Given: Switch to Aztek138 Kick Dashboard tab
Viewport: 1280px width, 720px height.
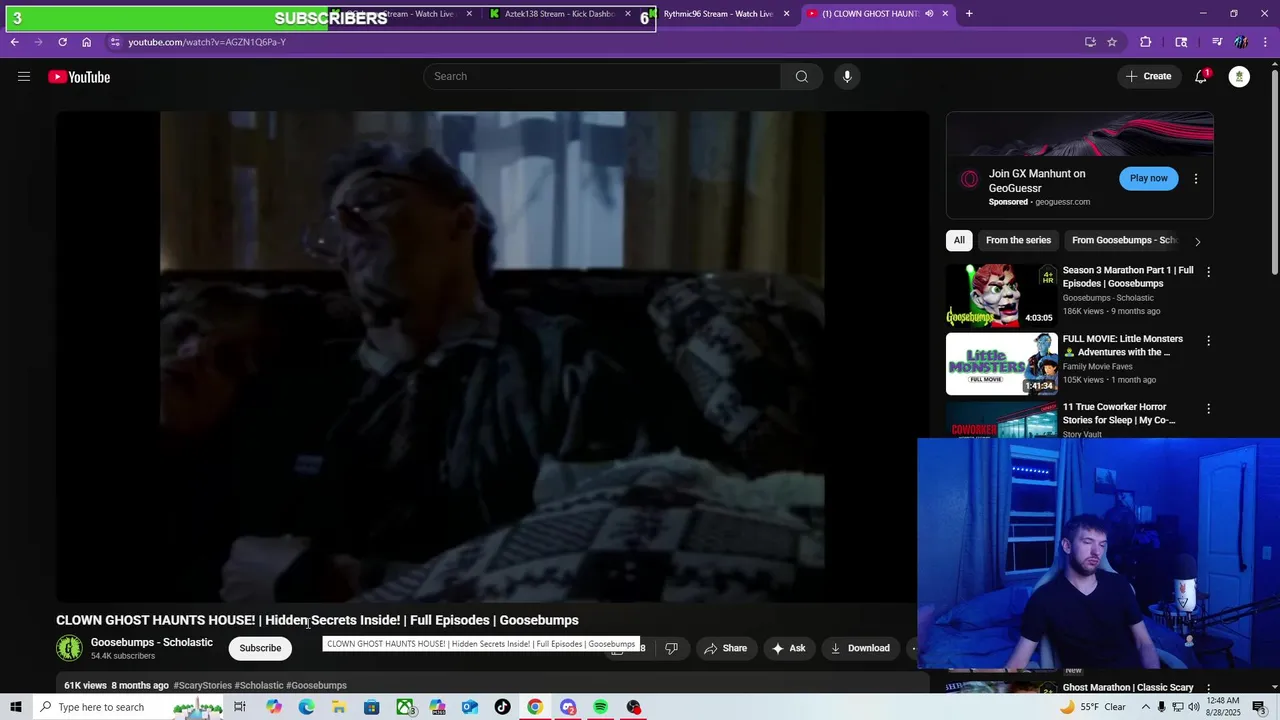Looking at the screenshot, I should 559,14.
